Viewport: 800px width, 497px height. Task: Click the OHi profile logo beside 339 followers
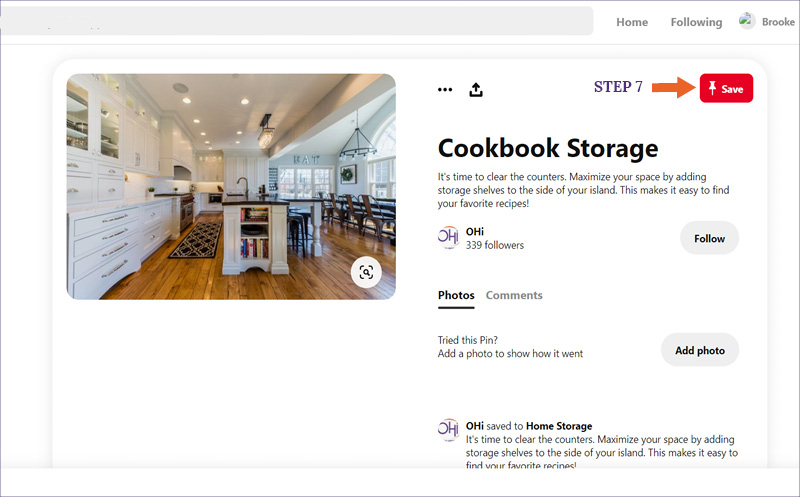(x=448, y=238)
